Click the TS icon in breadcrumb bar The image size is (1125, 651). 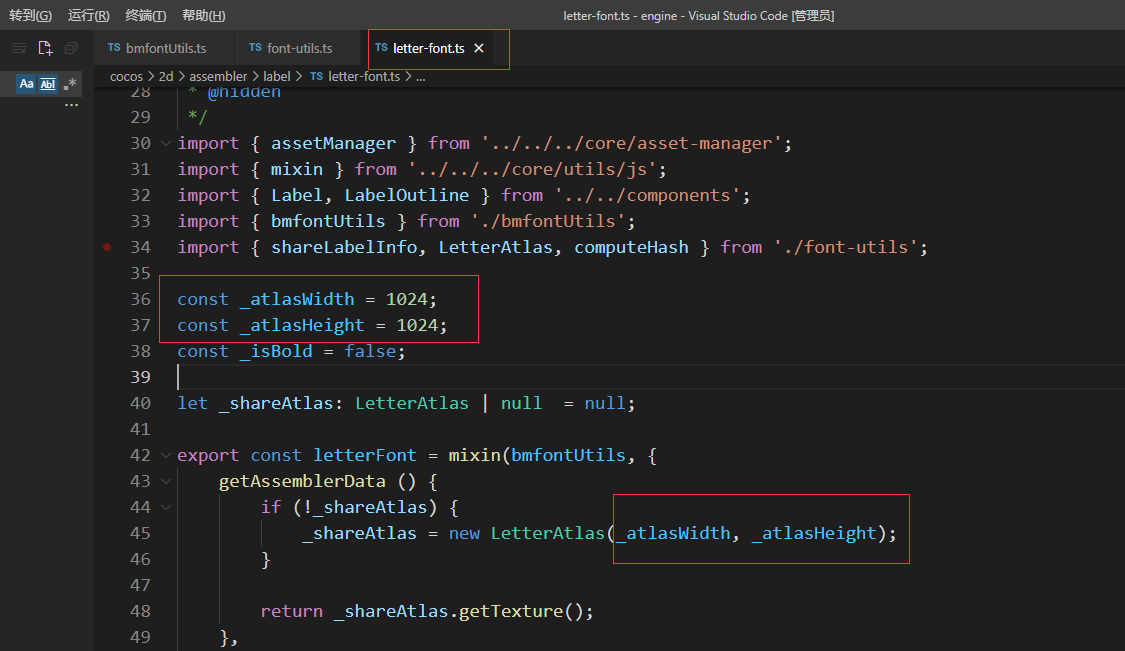pos(316,76)
